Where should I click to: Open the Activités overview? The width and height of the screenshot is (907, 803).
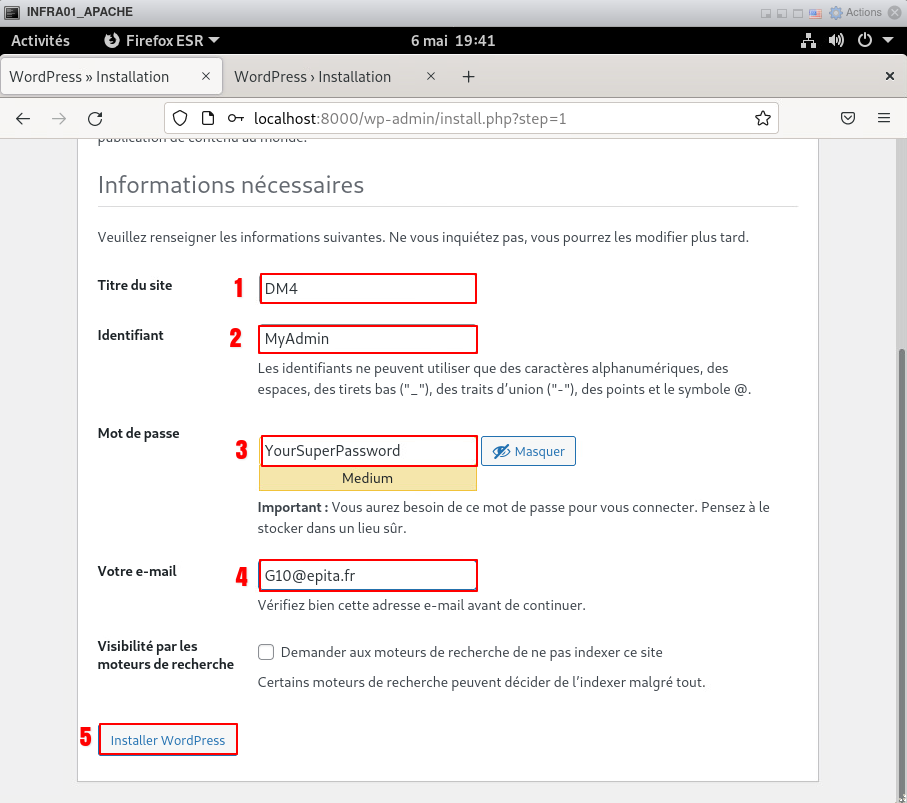(x=40, y=41)
